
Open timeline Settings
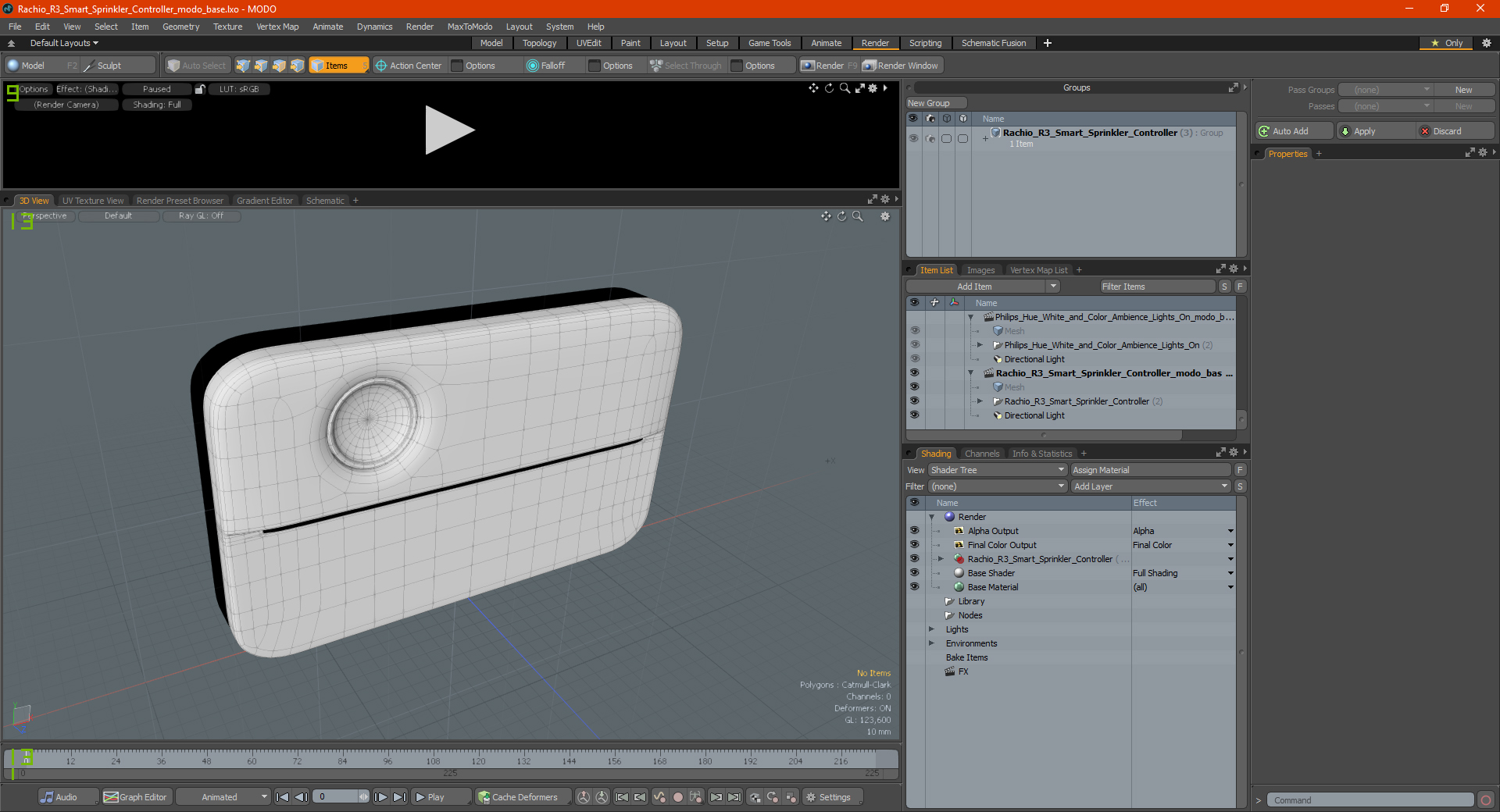tap(832, 797)
